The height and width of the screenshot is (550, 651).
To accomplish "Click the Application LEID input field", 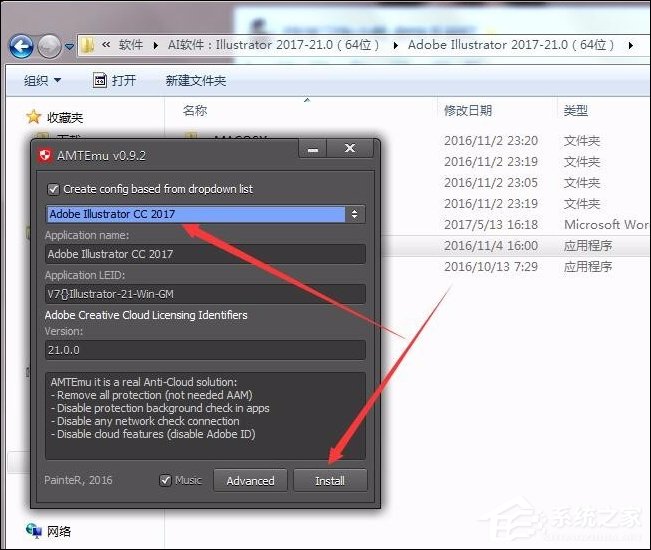I will click(x=205, y=294).
